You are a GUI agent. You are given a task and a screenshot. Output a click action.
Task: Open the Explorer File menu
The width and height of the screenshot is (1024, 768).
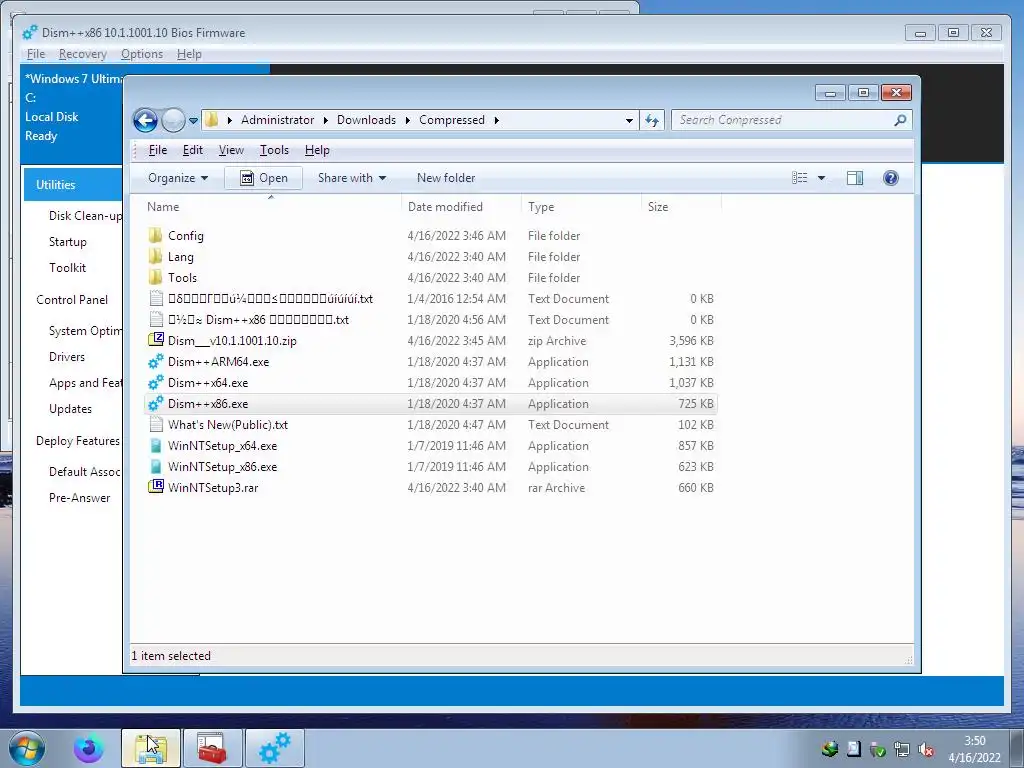157,150
